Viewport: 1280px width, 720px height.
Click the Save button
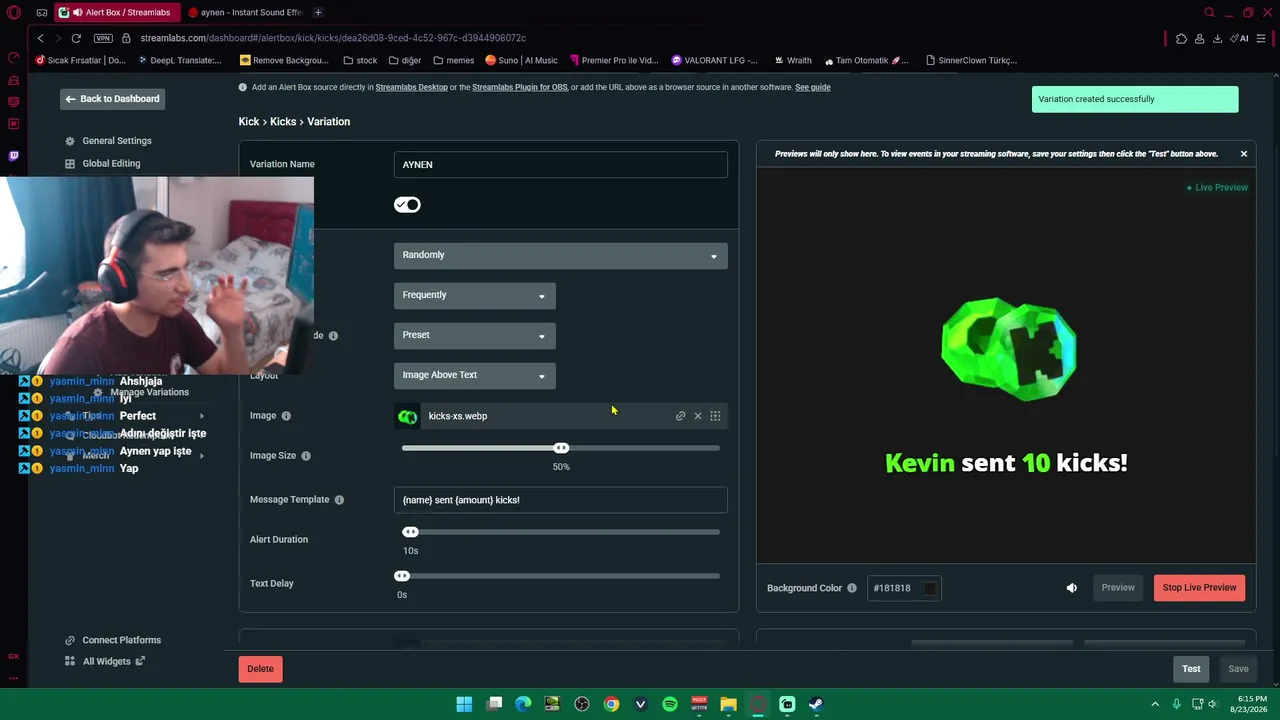[1238, 669]
